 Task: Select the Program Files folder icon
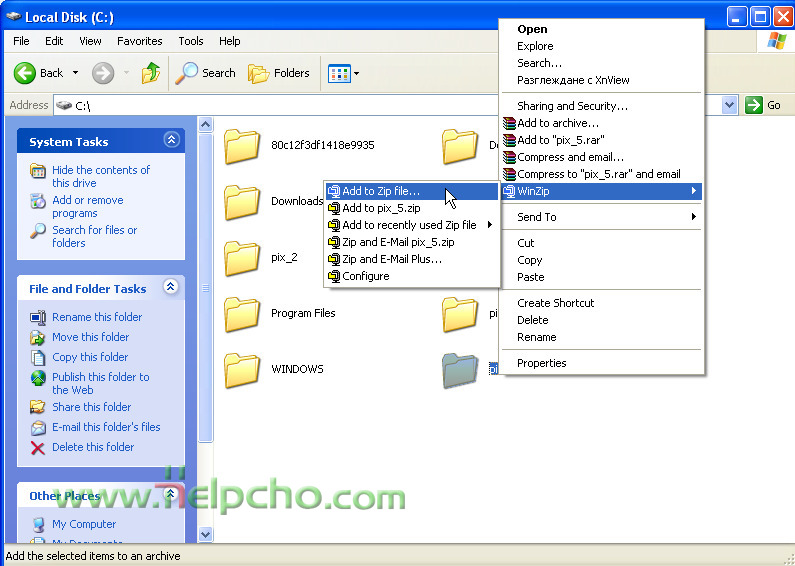242,314
